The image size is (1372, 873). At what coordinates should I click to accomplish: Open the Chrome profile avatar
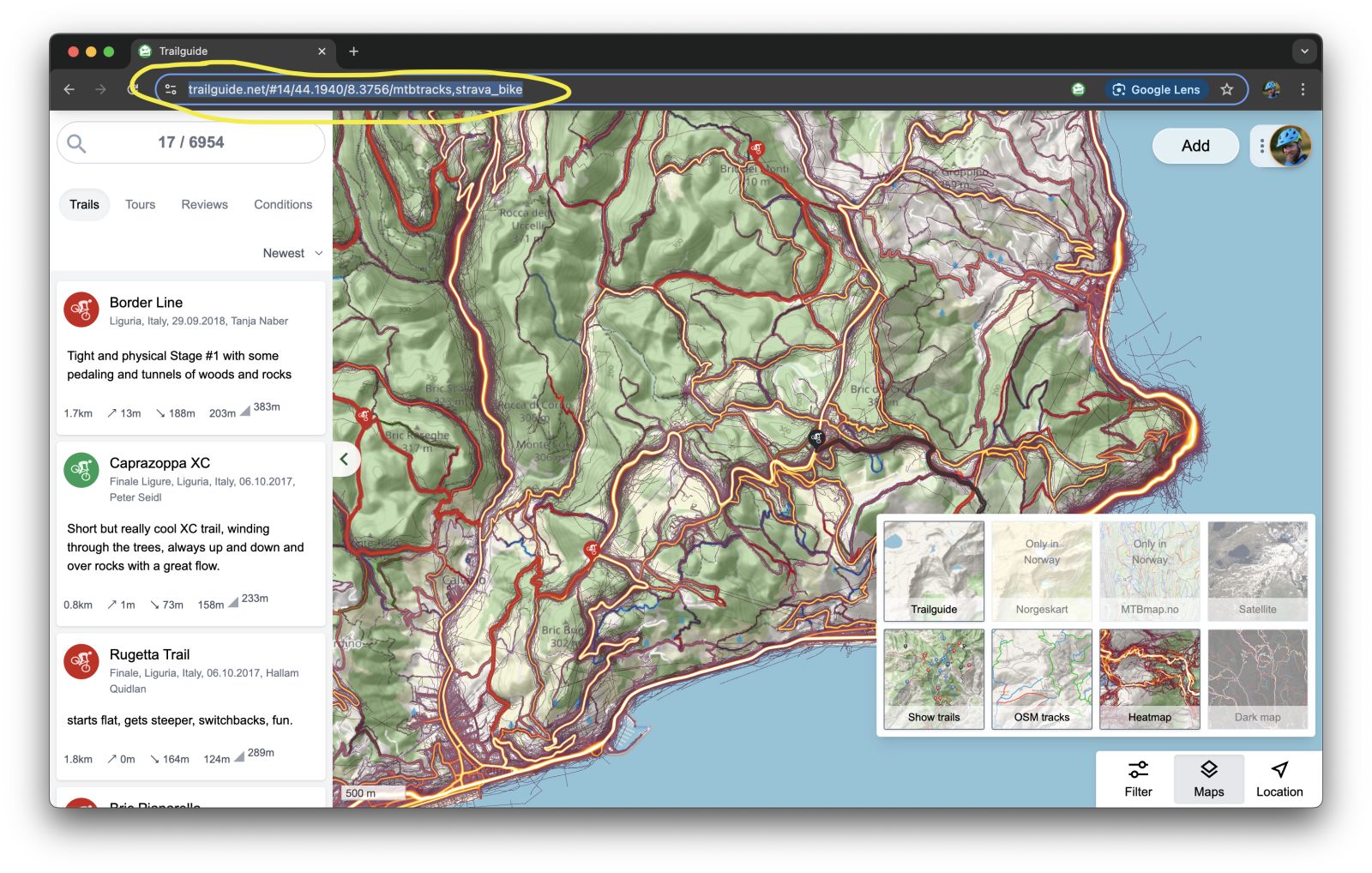point(1272,89)
